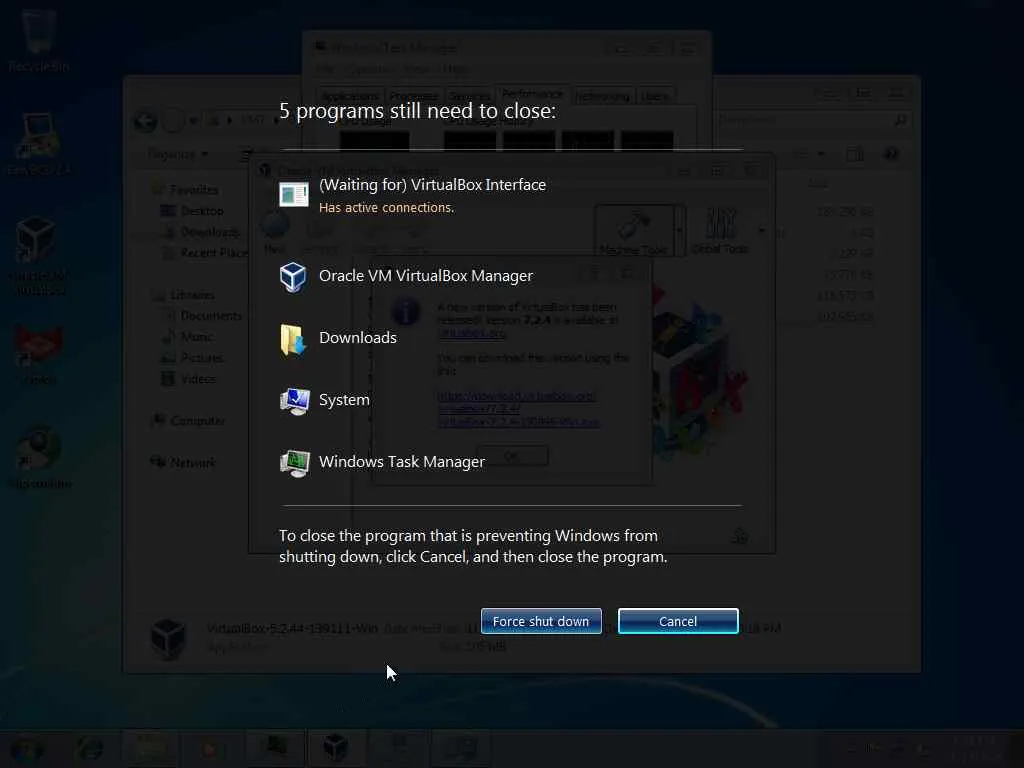Image resolution: width=1024 pixels, height=768 pixels.
Task: Select the "System" program name
Action: 344,400
